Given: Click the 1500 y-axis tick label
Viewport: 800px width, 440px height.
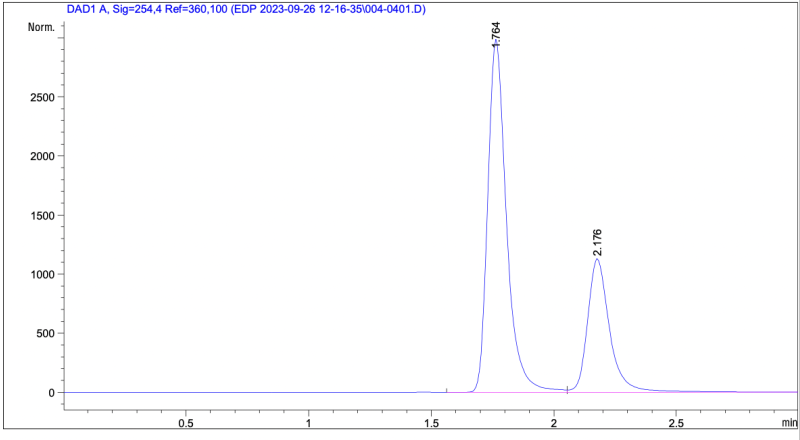Looking at the screenshot, I should pyautogui.click(x=43, y=215).
